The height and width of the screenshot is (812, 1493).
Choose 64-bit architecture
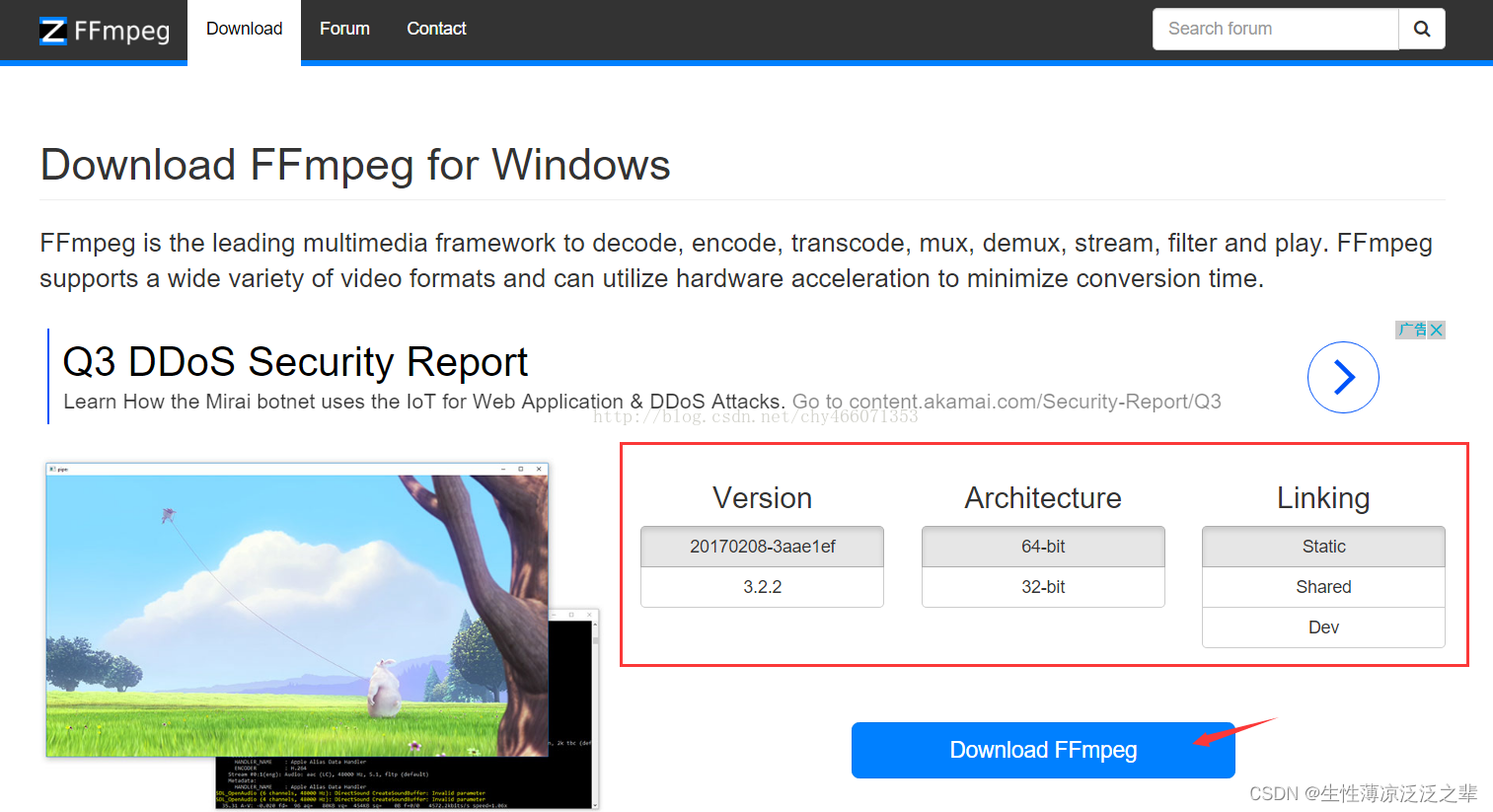coord(1043,547)
